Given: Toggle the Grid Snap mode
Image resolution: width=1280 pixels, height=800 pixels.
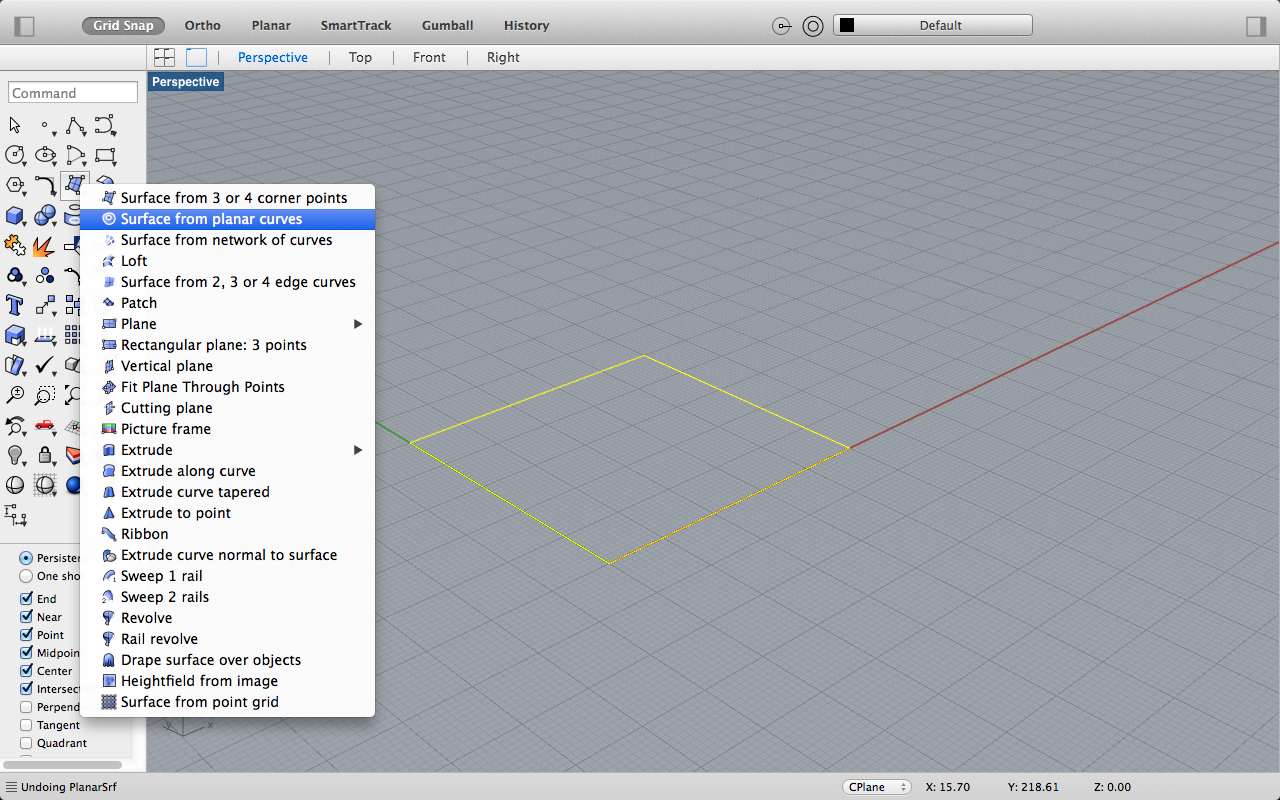Looking at the screenshot, I should click(124, 25).
